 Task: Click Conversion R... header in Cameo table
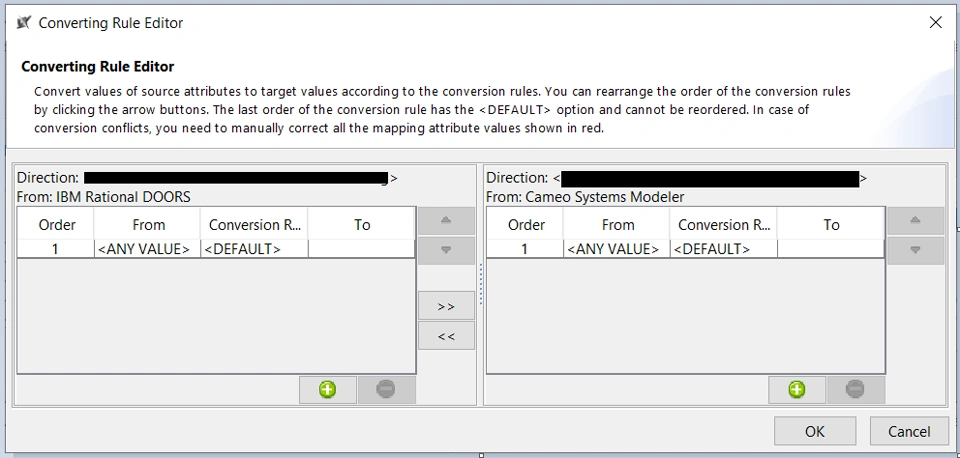click(724, 225)
